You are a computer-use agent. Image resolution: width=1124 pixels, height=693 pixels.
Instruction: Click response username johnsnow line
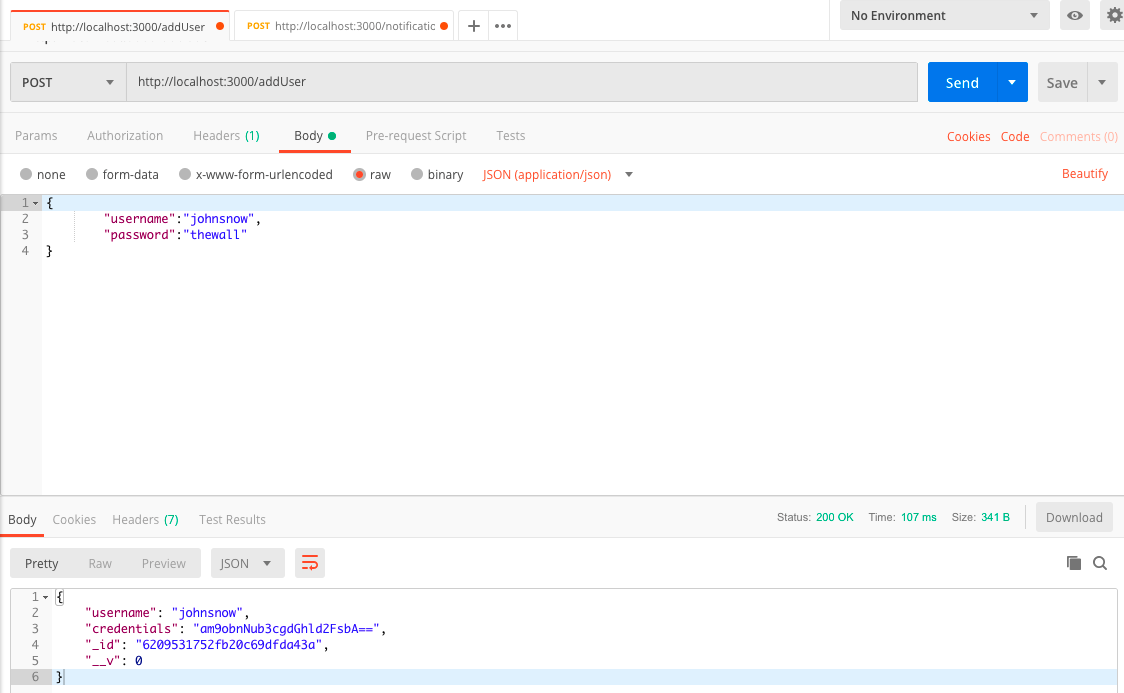tap(167, 613)
